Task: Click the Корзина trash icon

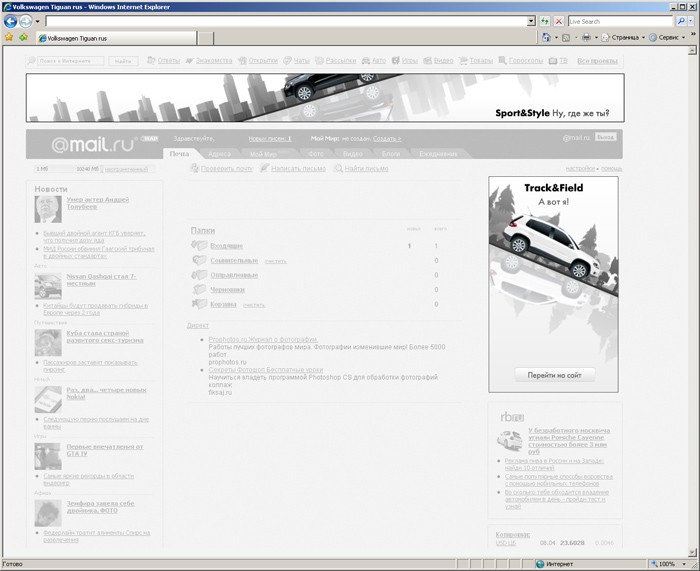Action: (199, 304)
